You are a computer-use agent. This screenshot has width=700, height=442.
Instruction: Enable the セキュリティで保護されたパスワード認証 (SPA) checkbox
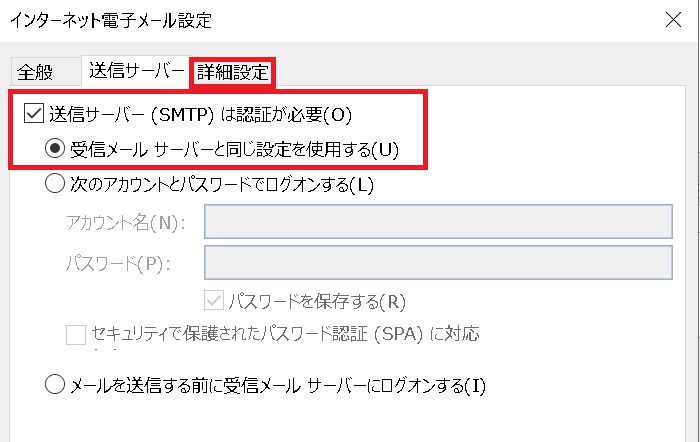(x=76, y=335)
